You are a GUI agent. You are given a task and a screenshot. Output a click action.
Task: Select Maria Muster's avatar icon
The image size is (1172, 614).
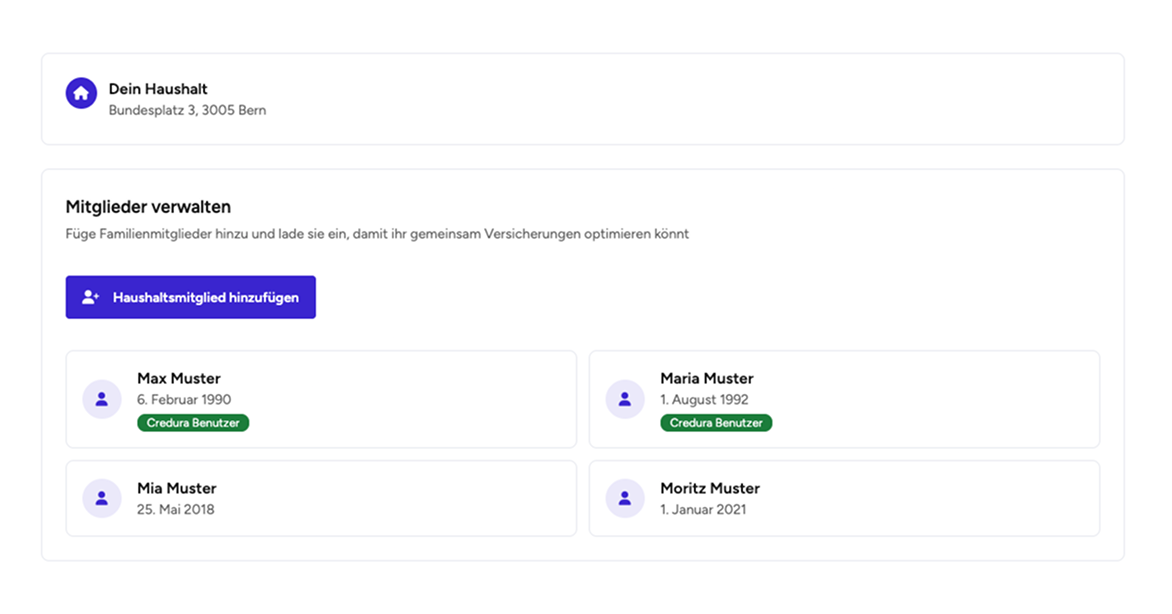[624, 399]
